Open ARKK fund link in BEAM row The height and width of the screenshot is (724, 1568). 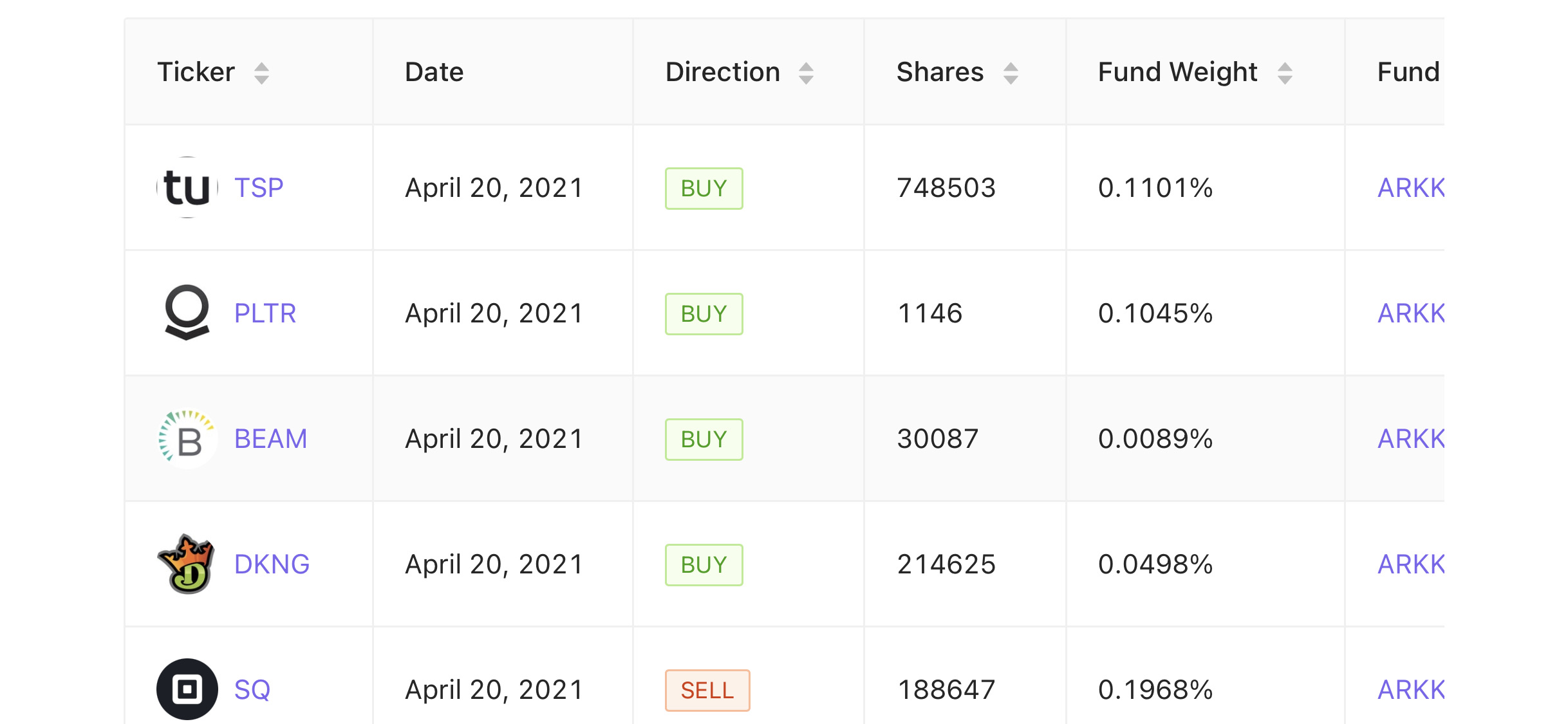[x=1411, y=439]
